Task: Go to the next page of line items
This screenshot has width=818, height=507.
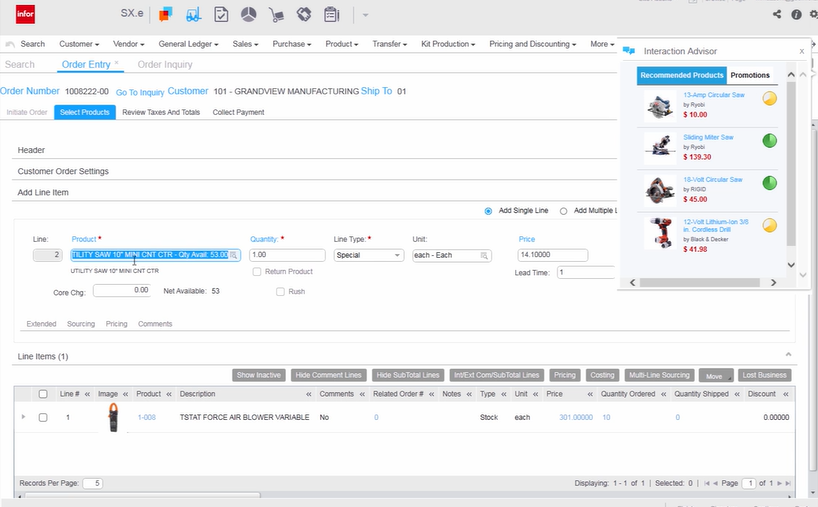Action: tap(779, 484)
